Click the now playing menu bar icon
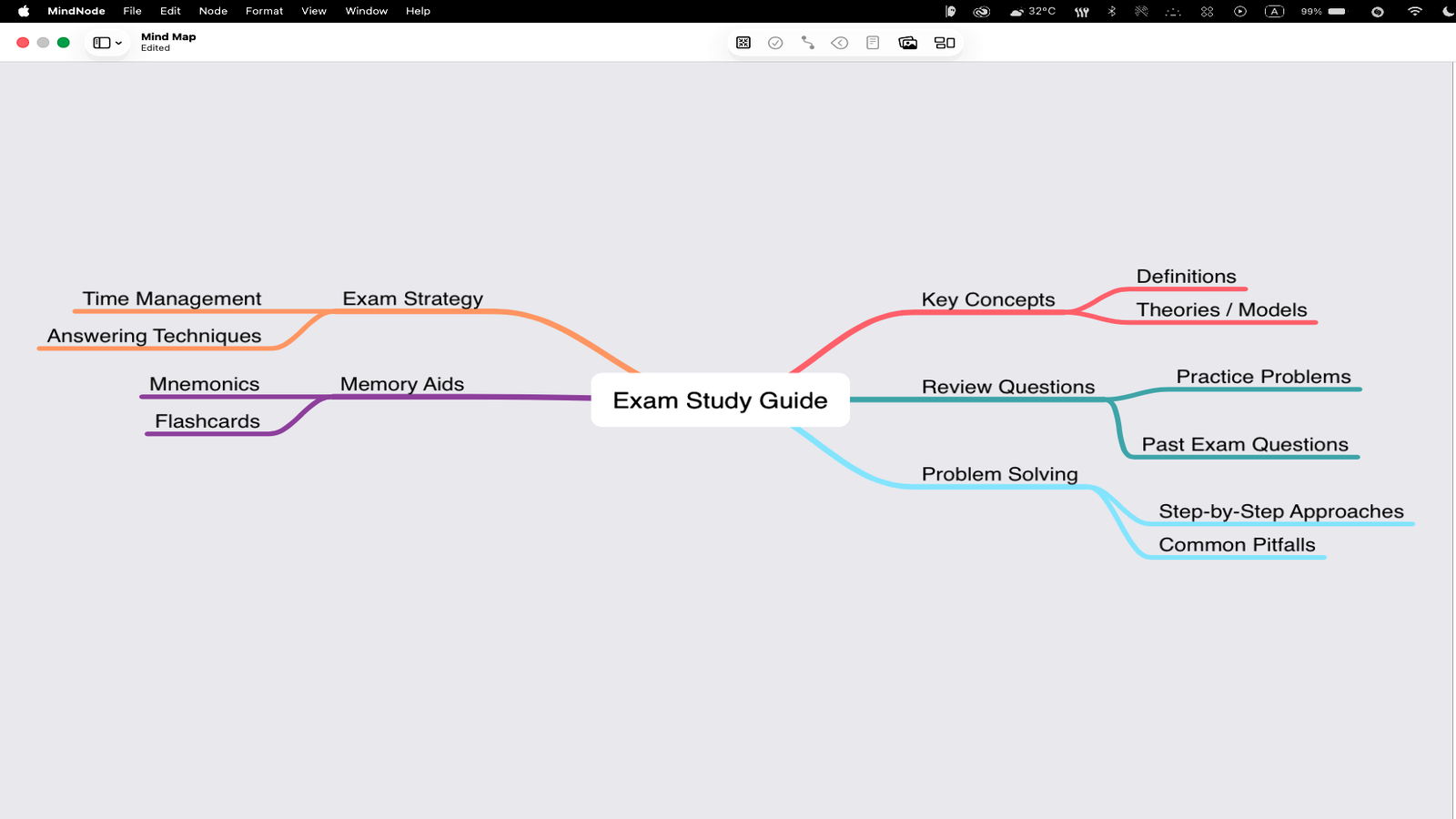Screen dimensions: 1456x819 [x=1239, y=11]
